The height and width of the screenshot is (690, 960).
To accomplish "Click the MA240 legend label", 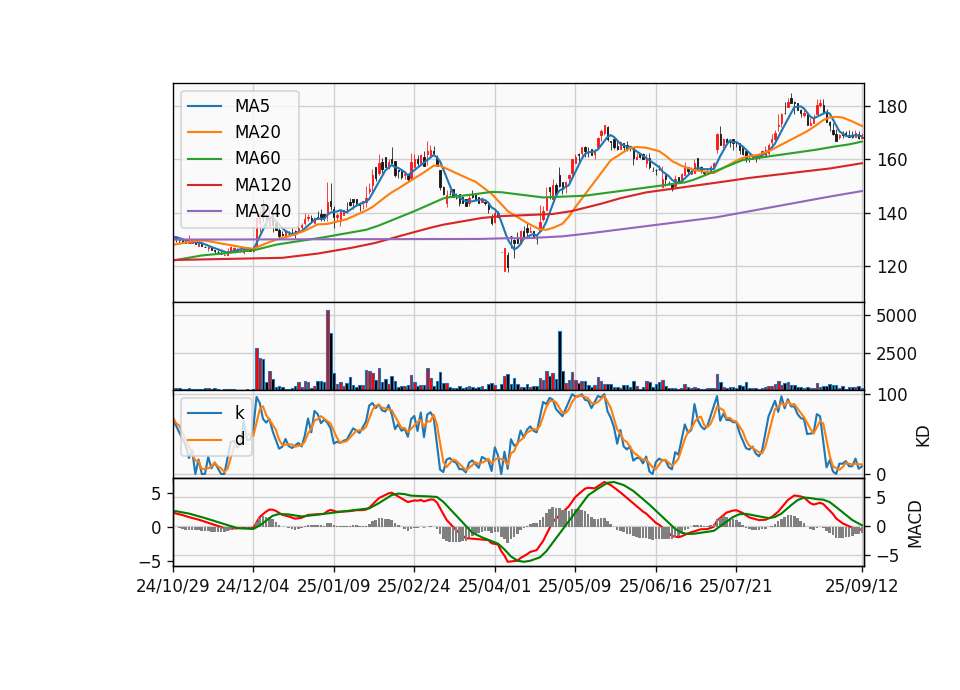I will (x=263, y=211).
